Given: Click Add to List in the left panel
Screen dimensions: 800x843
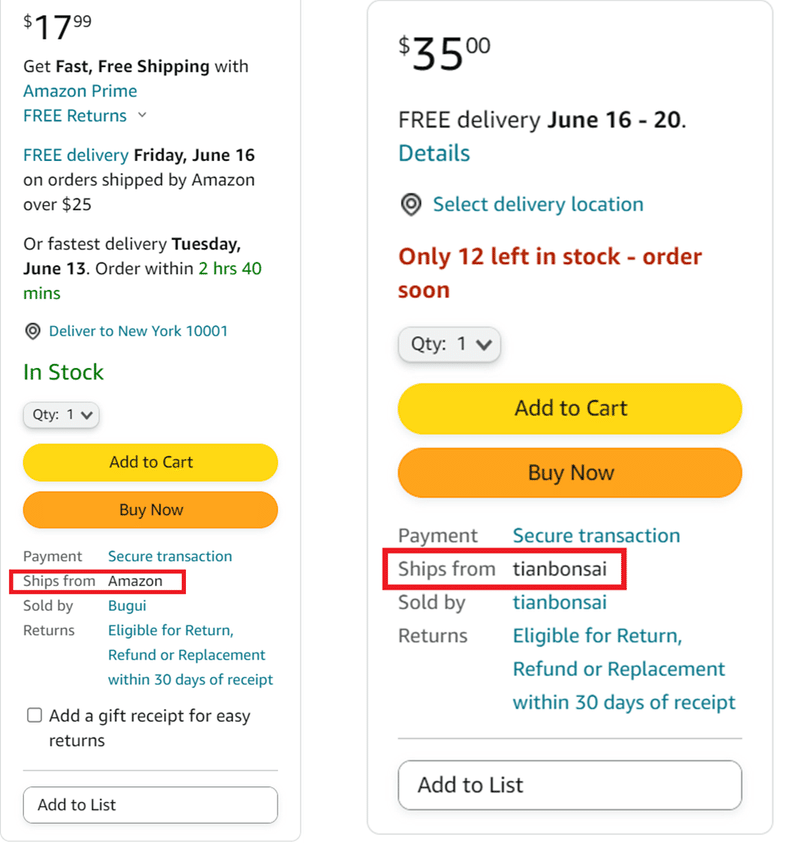Looking at the screenshot, I should click(x=151, y=805).
